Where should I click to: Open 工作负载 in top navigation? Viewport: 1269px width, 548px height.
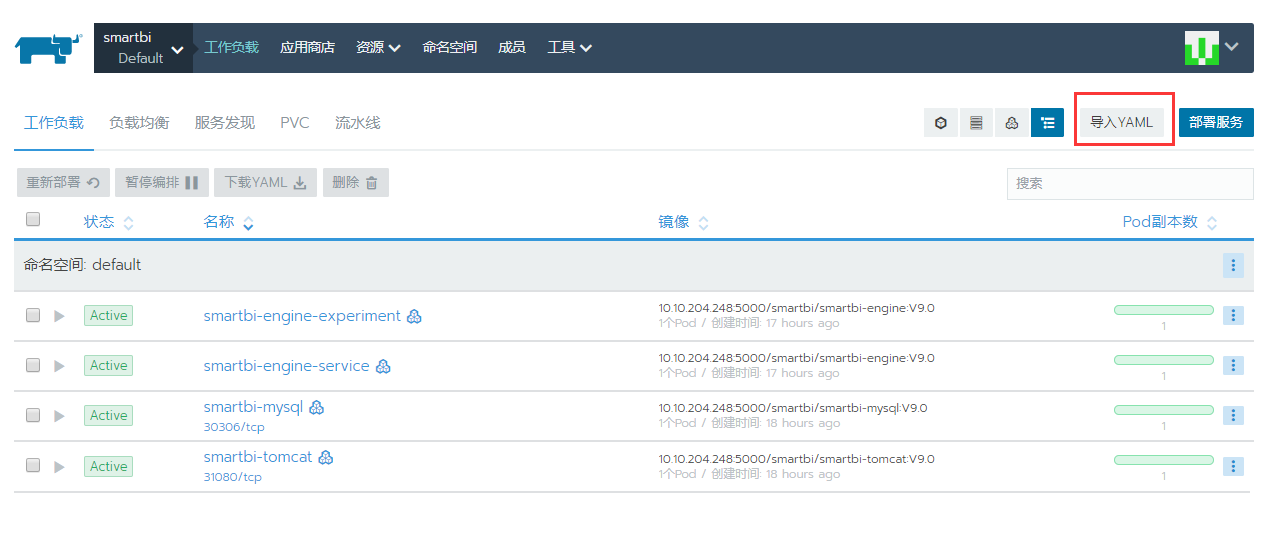pos(231,47)
